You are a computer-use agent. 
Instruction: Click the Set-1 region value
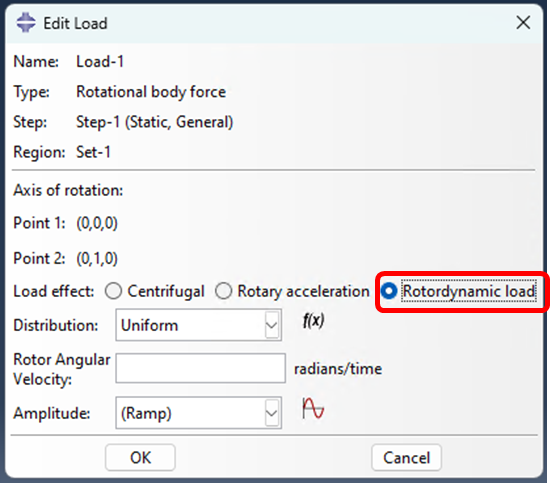point(93,152)
